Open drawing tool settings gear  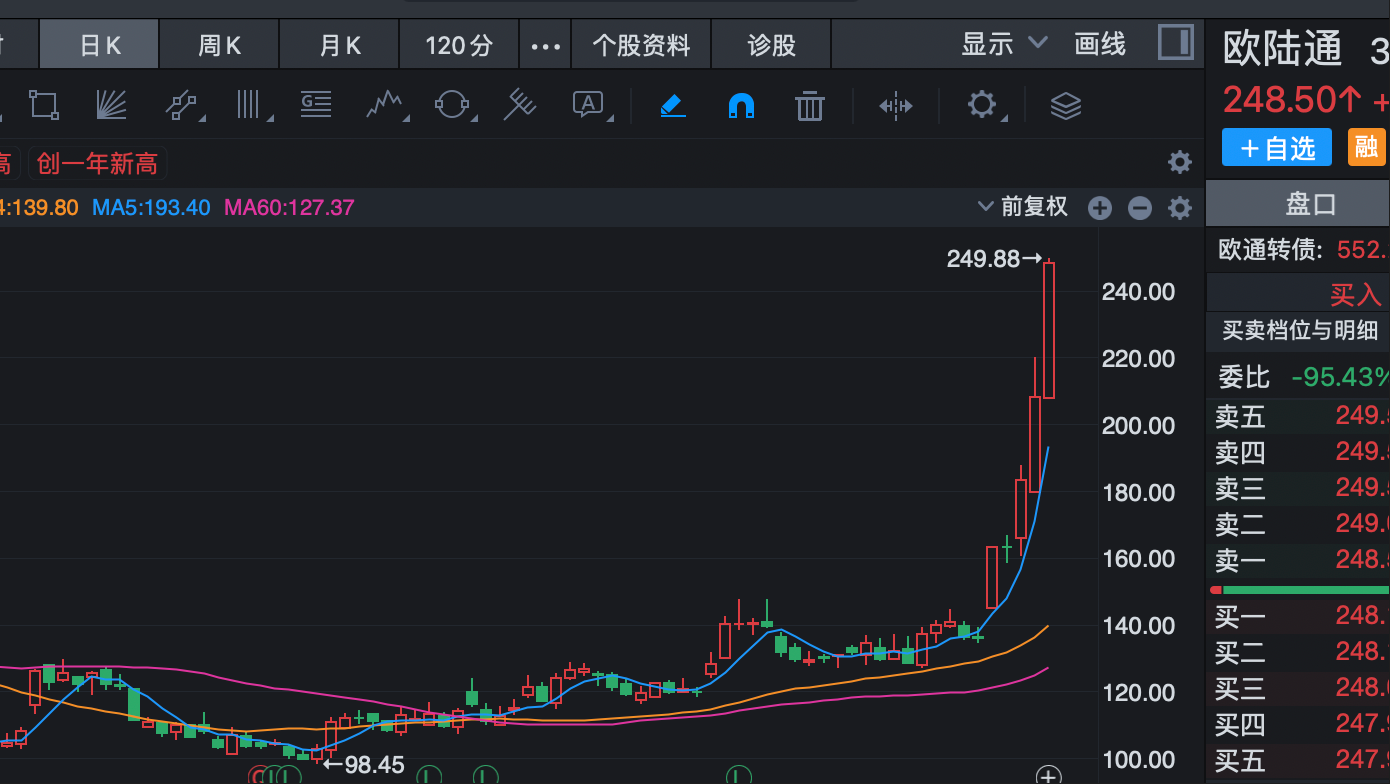click(x=982, y=104)
